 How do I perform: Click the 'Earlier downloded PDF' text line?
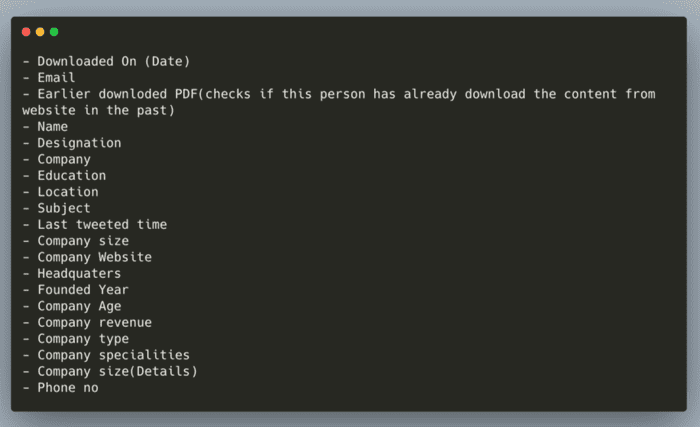(339, 102)
